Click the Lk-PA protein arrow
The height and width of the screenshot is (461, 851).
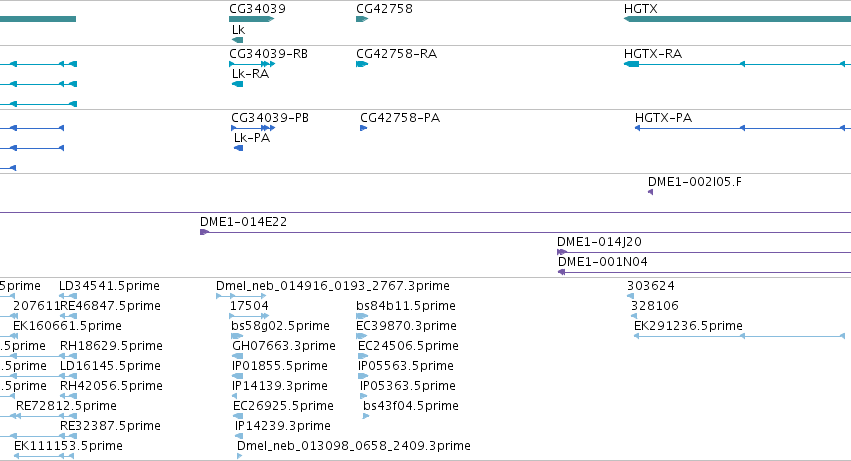pyautogui.click(x=238, y=148)
